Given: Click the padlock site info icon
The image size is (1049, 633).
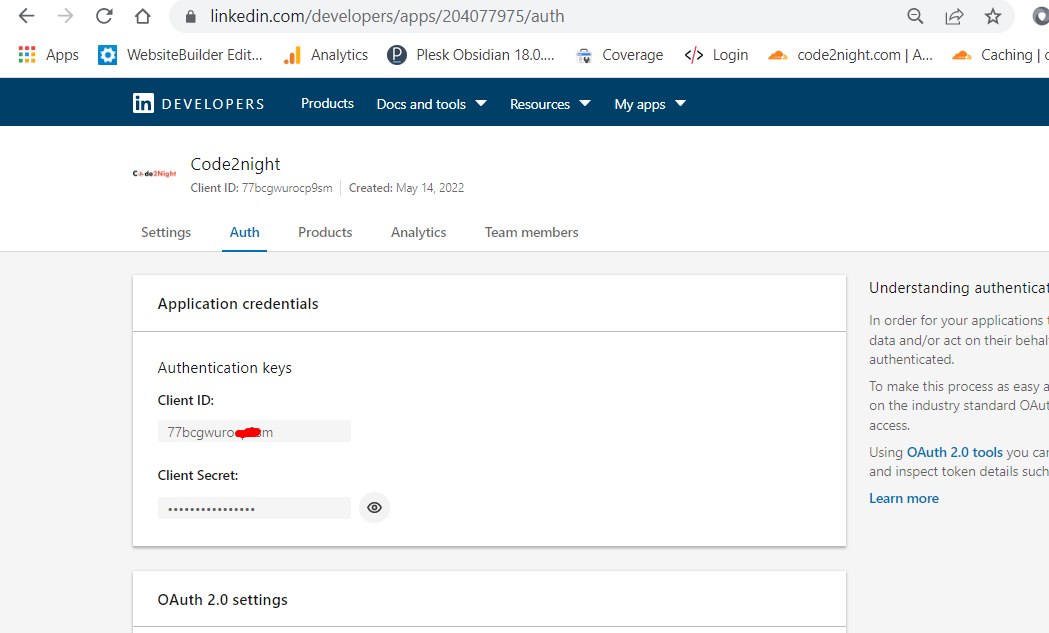Looking at the screenshot, I should [x=191, y=16].
